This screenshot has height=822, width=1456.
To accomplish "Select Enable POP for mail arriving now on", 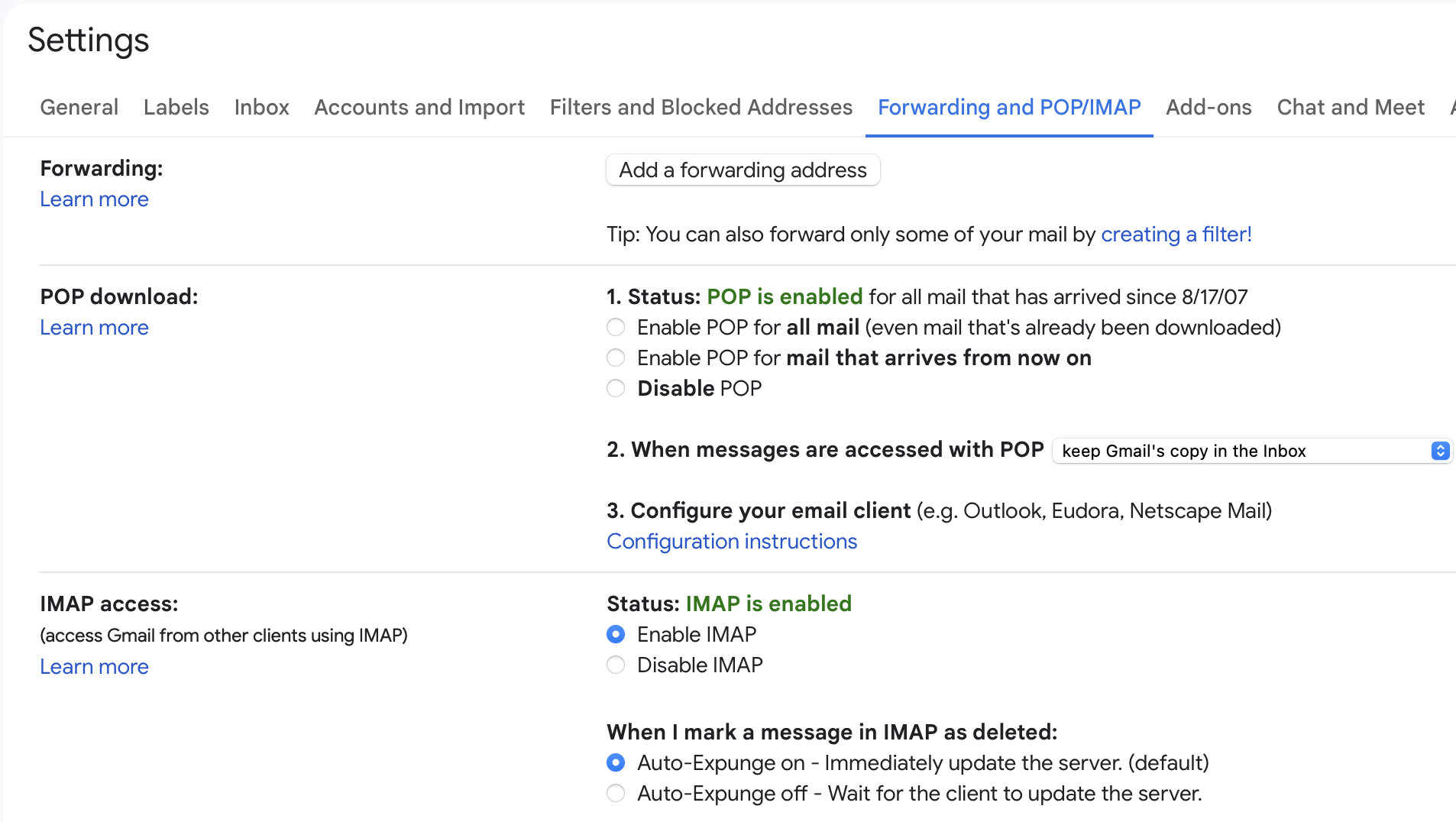I will point(616,358).
